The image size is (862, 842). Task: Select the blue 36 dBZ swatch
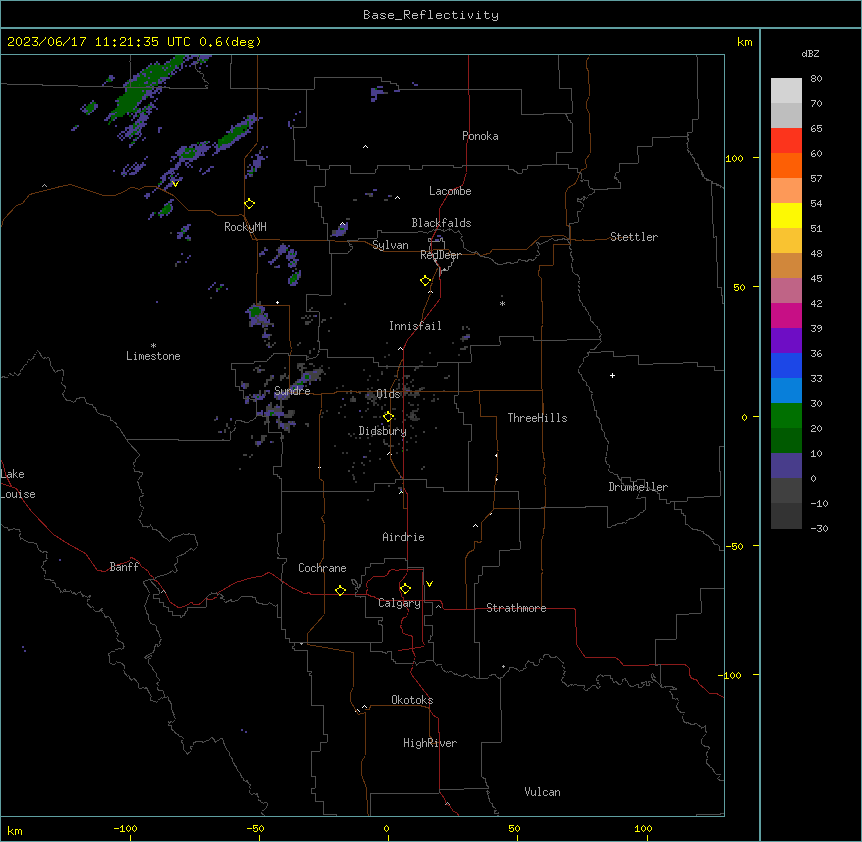[x=786, y=365]
